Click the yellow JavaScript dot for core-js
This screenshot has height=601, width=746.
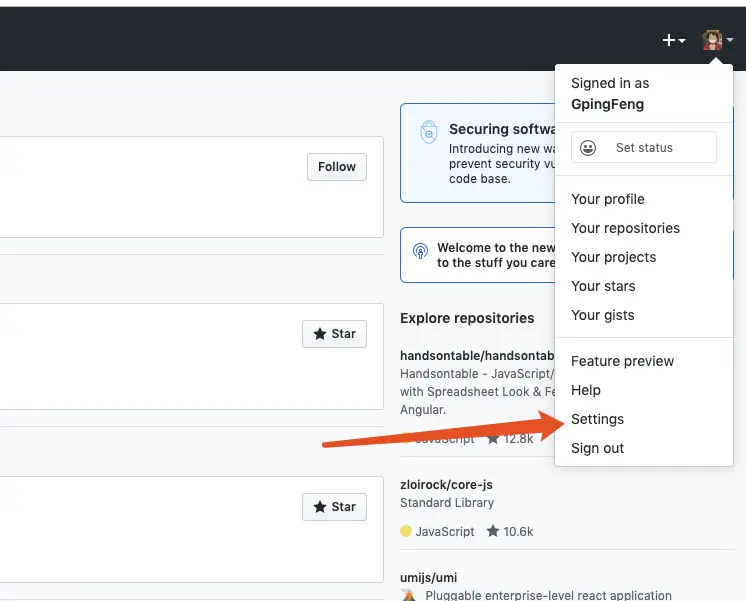406,531
